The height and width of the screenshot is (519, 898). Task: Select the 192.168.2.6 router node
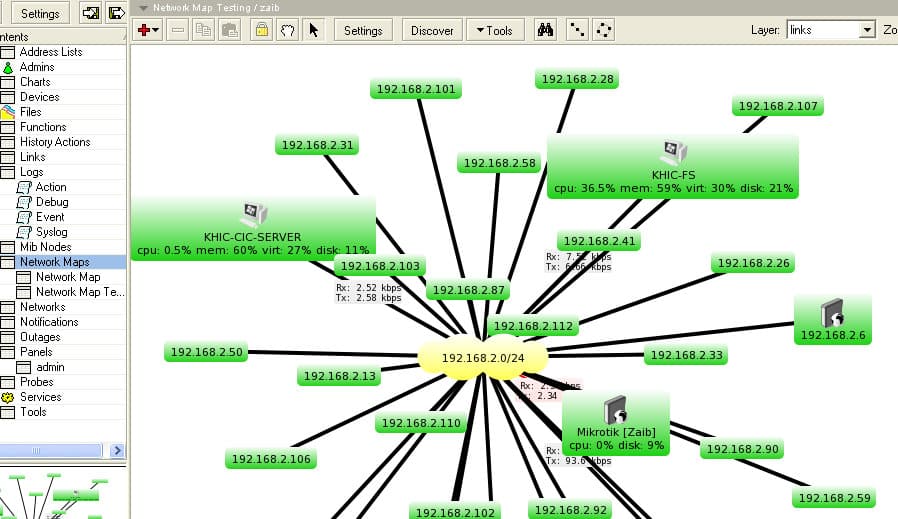point(833,320)
